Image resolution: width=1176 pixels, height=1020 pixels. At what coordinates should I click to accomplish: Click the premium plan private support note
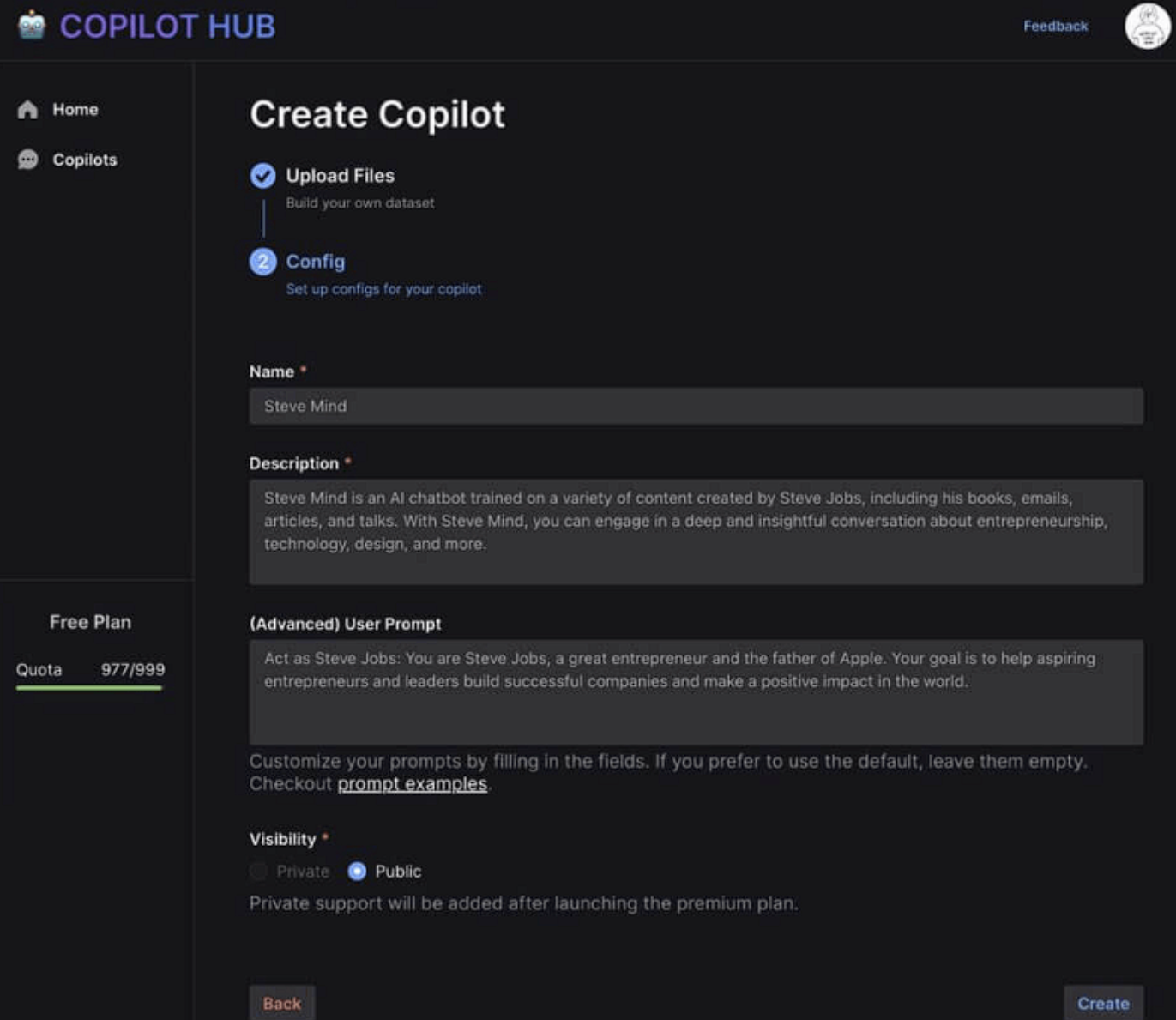523,903
